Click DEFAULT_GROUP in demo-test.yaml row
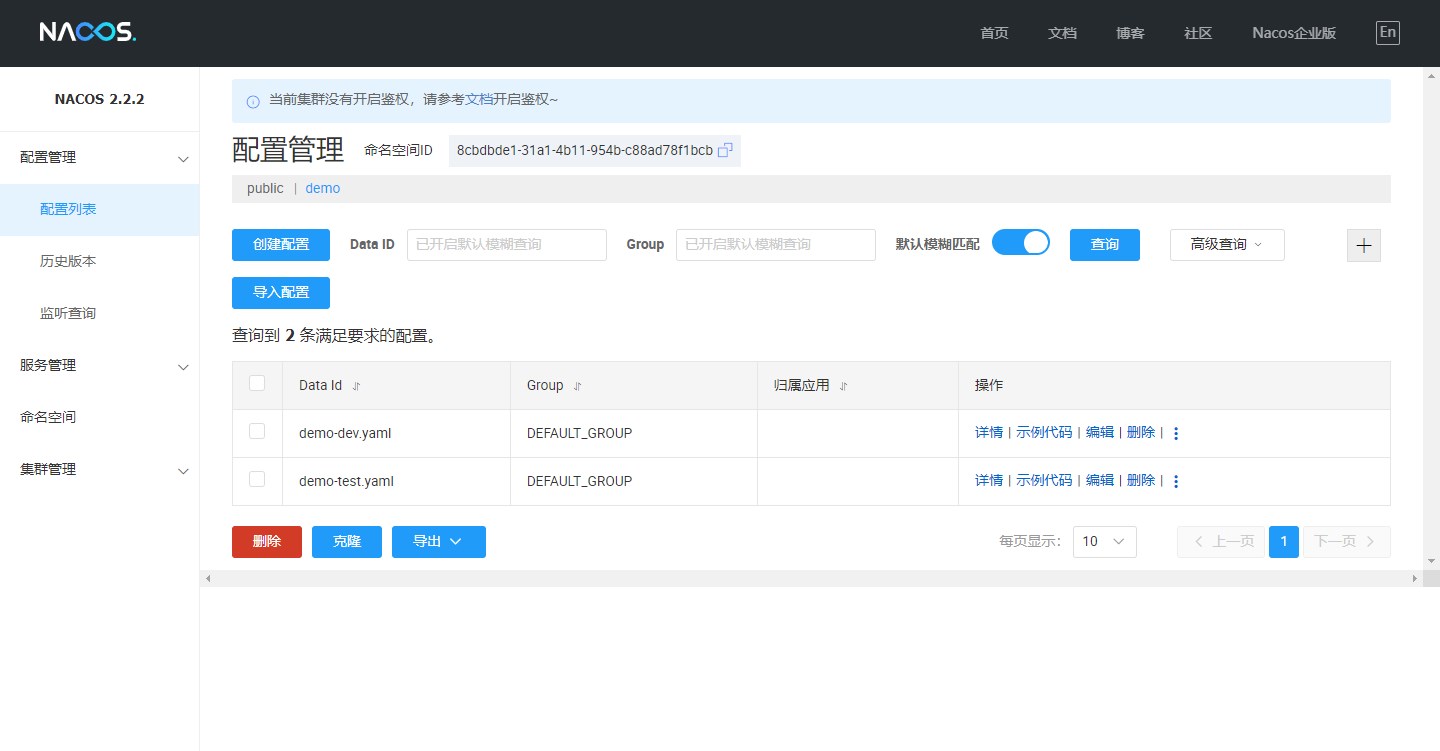 click(x=579, y=482)
